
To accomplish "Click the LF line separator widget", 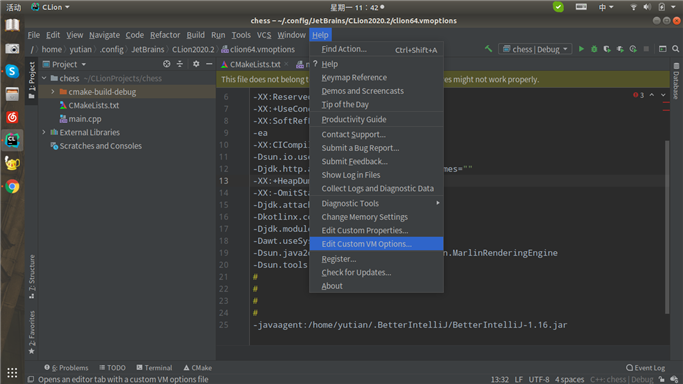I will tap(518, 380).
